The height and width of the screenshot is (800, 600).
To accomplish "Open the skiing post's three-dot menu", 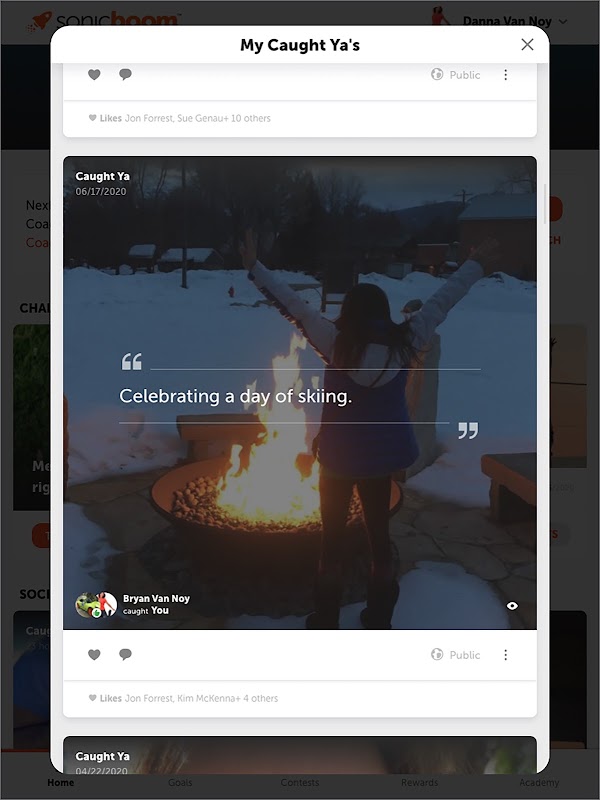I will (x=505, y=655).
